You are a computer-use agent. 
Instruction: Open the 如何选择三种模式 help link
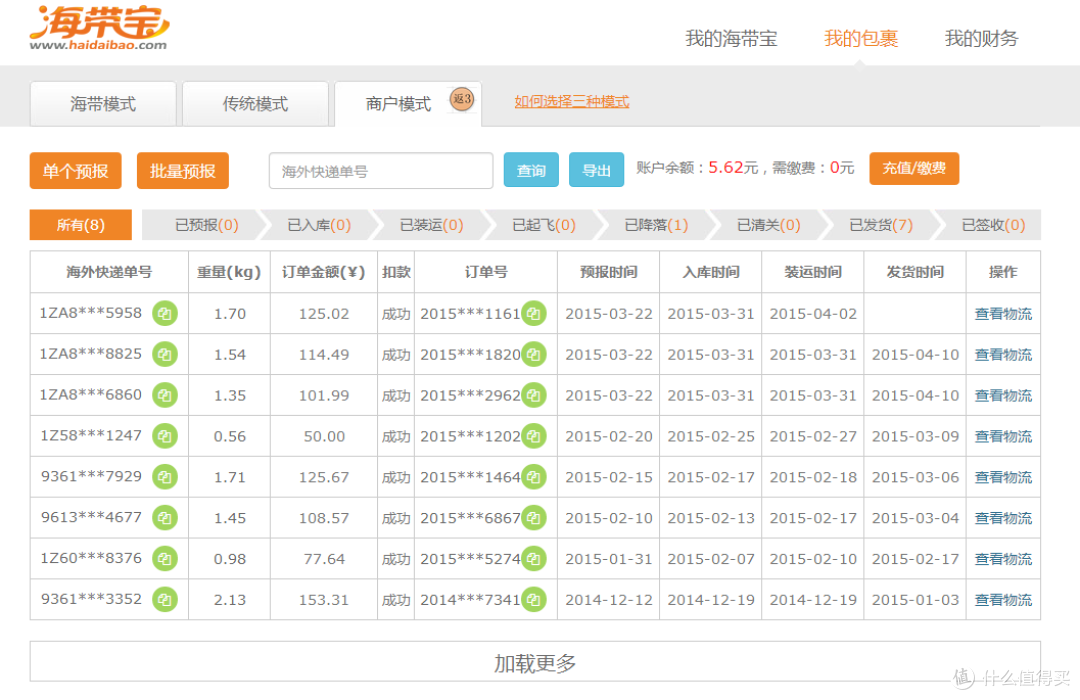tap(572, 101)
